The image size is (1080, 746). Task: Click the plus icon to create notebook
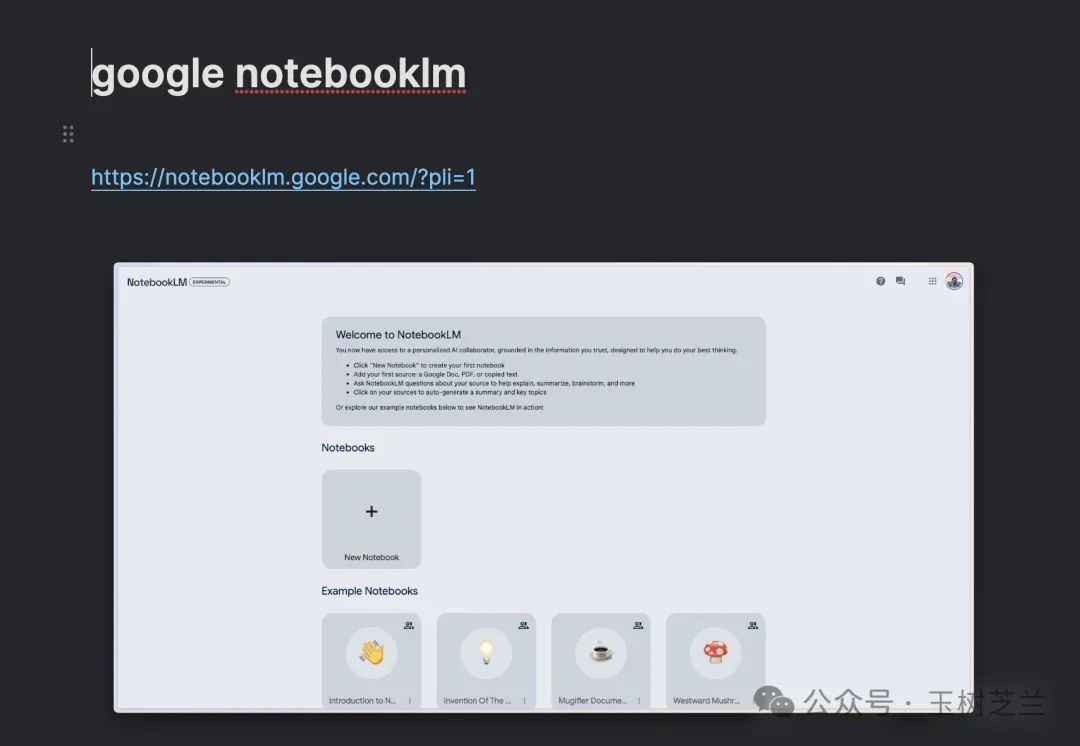(371, 510)
